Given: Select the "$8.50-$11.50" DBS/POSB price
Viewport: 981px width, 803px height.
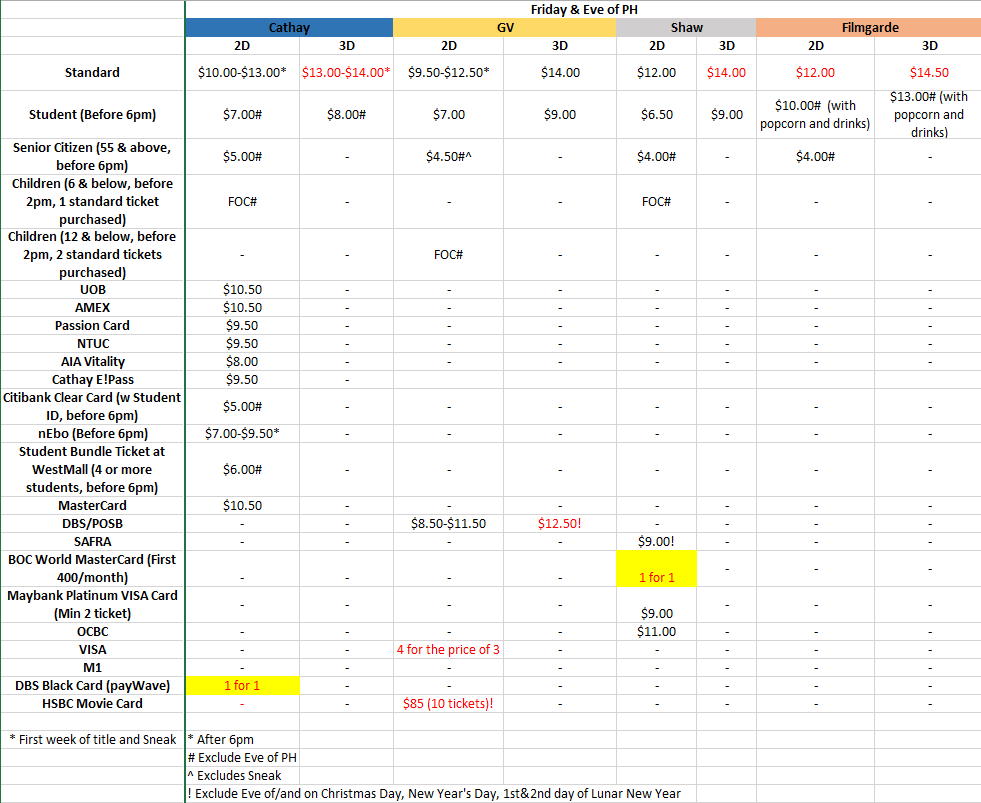Looking at the screenshot, I should (x=449, y=524).
